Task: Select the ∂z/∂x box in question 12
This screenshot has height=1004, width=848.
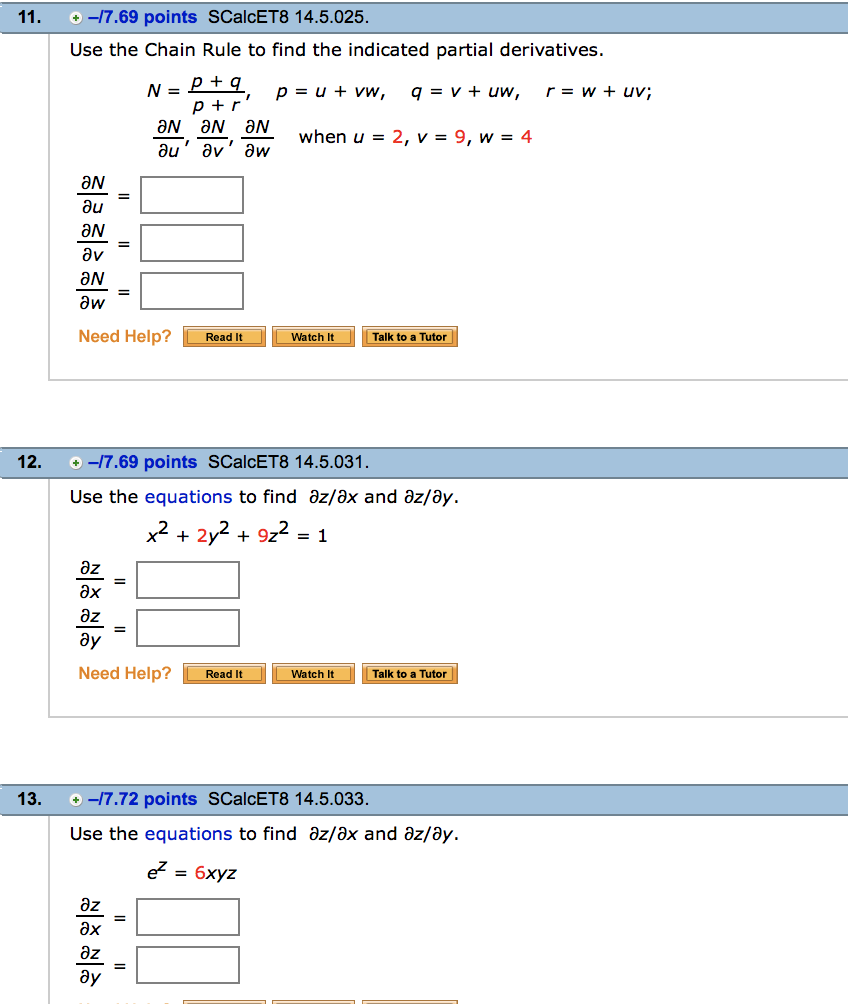Action: click(187, 579)
